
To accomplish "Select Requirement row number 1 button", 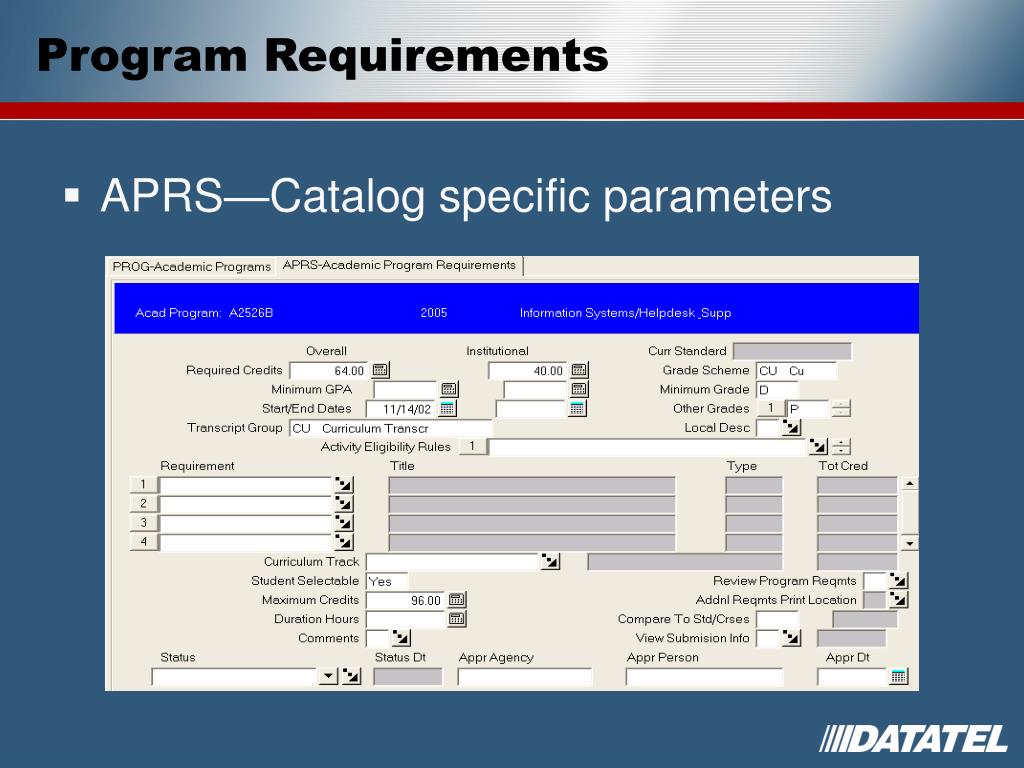I will [144, 485].
